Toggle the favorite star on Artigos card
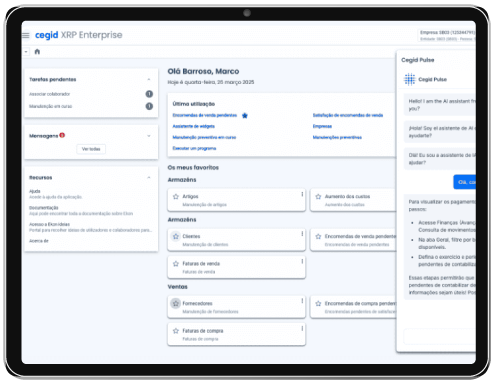This screenshot has width=492, height=383. (176, 197)
